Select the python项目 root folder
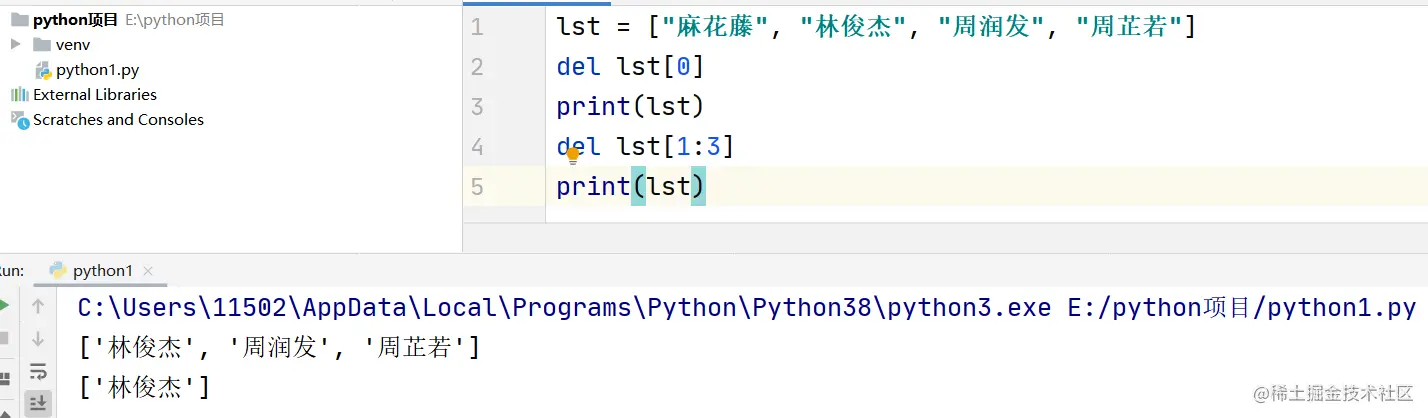 tap(76, 19)
